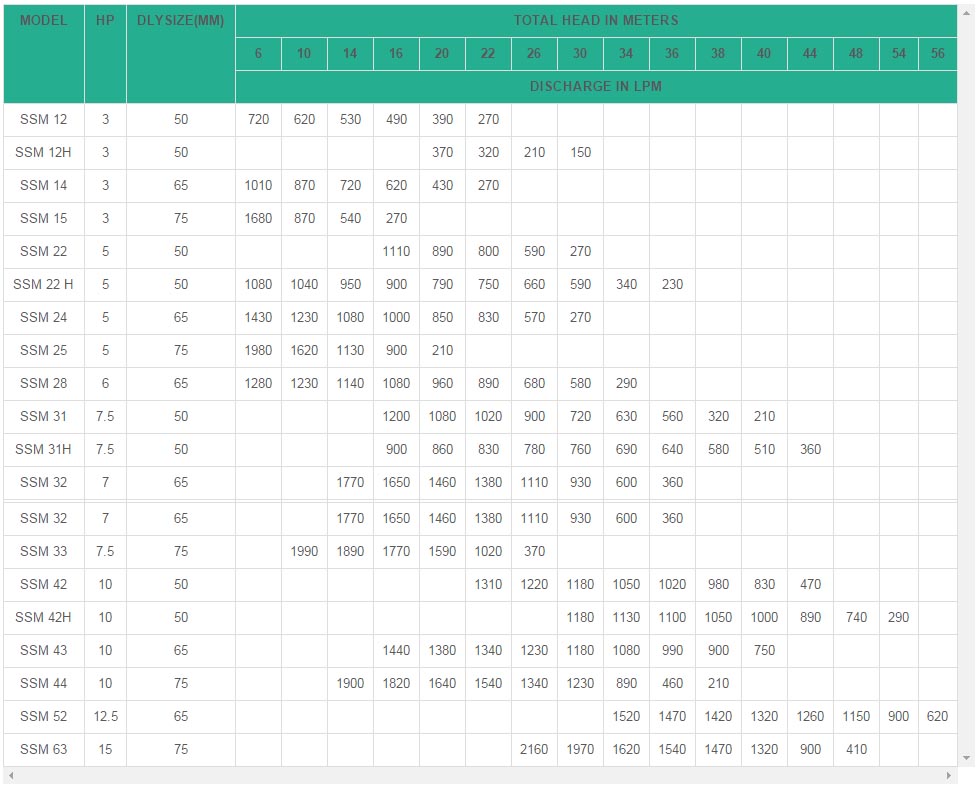Click the 2160 discharge value
980x800 pixels.
(534, 749)
